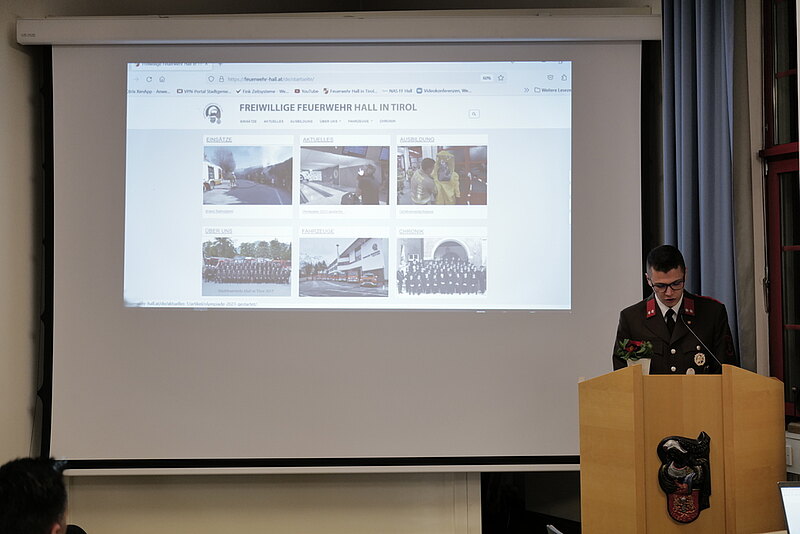Click the browser home icon
This screenshot has height=534, width=800.
tap(162, 79)
